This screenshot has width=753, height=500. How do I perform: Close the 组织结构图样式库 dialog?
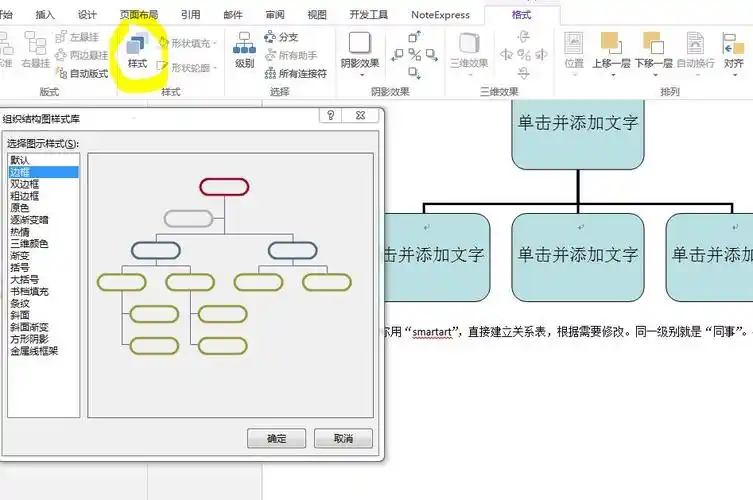pos(361,115)
